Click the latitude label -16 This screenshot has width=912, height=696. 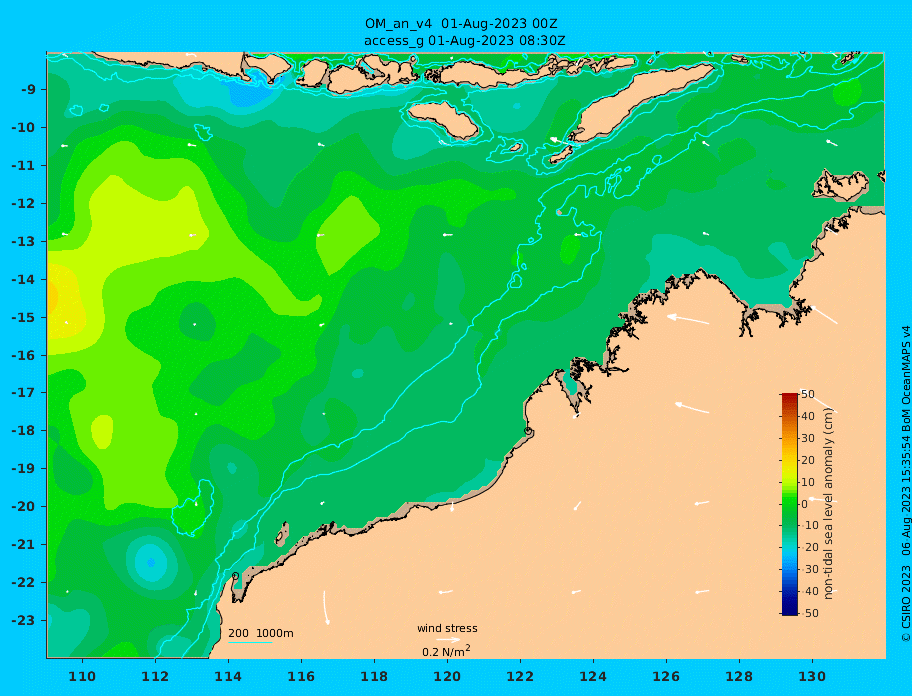point(24,355)
